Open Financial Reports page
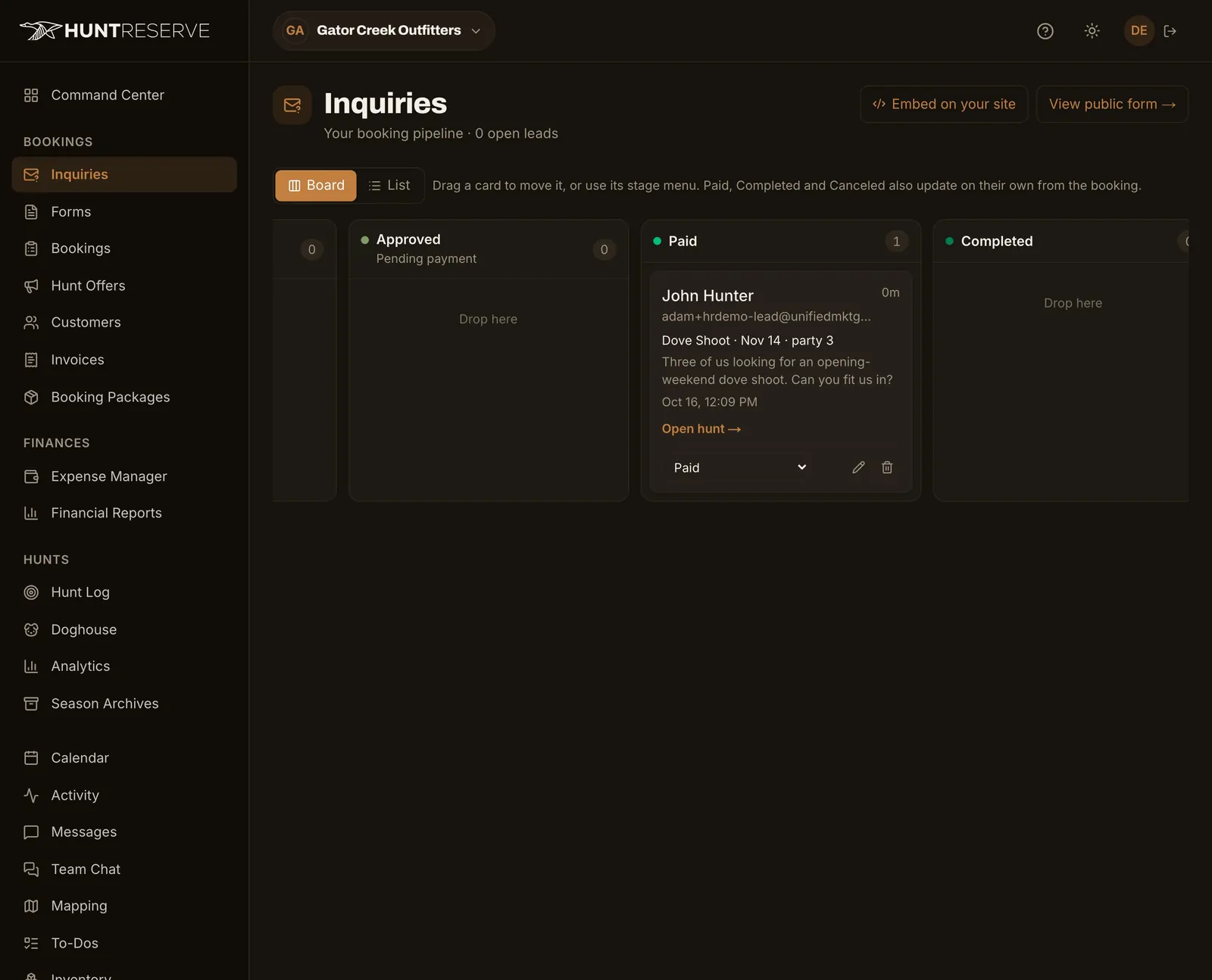 pyautogui.click(x=124, y=513)
